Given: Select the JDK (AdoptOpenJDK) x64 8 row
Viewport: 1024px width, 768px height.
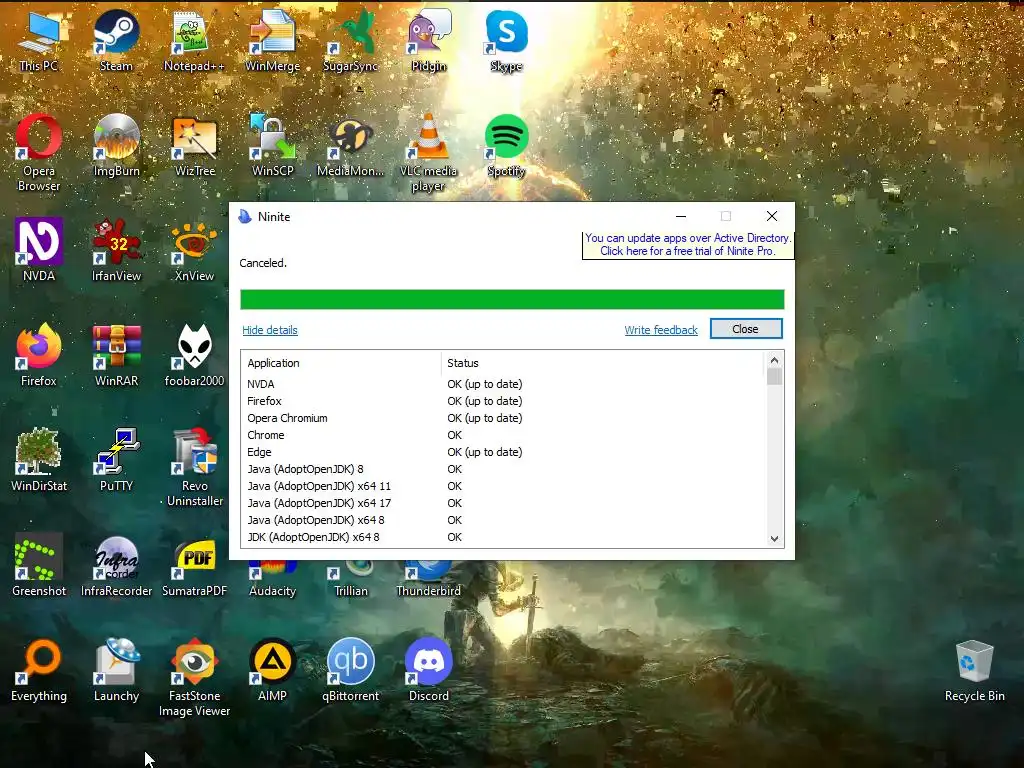Looking at the screenshot, I should click(503, 537).
